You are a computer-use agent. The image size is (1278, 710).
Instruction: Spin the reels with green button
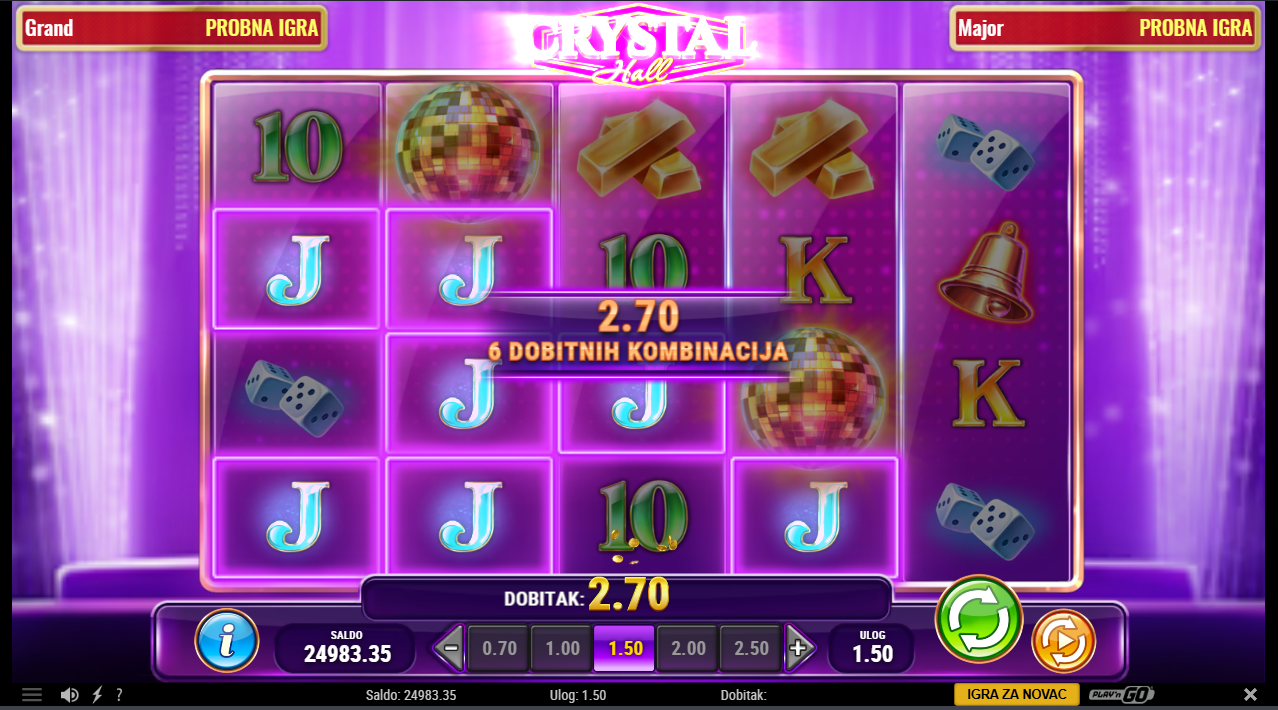click(x=978, y=619)
